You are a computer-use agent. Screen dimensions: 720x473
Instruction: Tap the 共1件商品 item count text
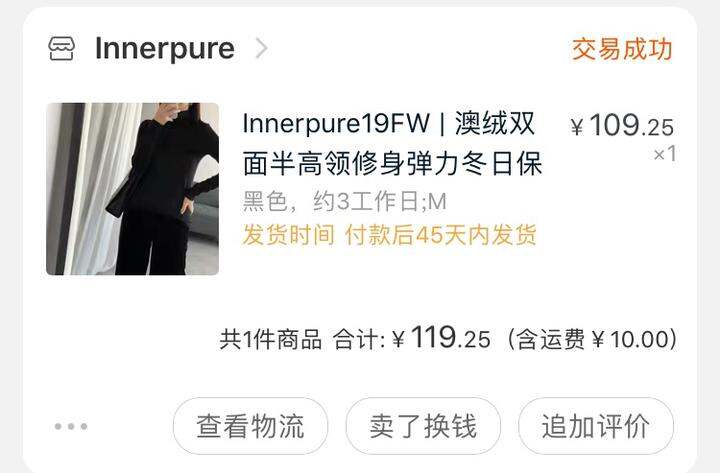[270, 339]
